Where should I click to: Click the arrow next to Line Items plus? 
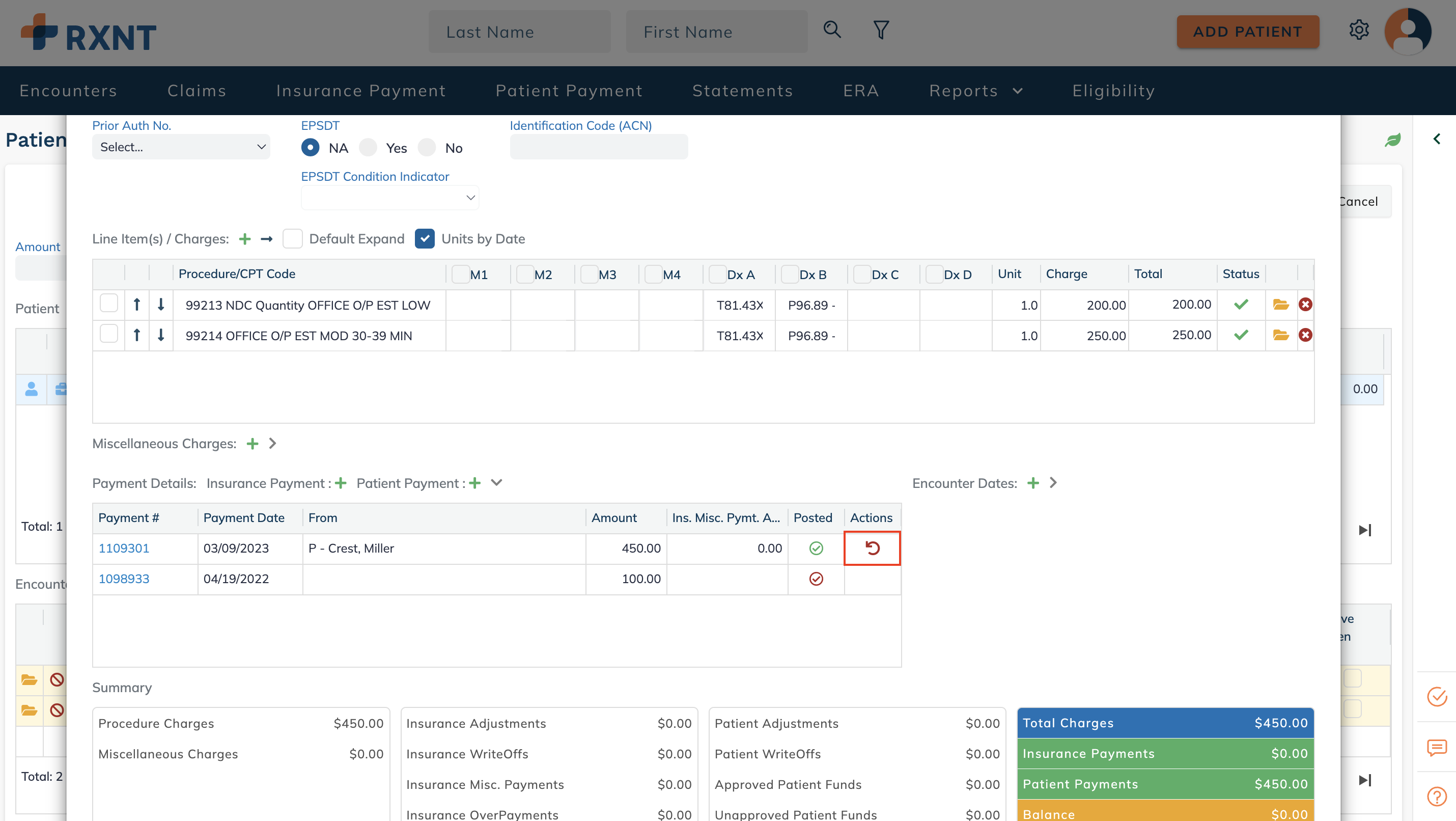coord(267,239)
